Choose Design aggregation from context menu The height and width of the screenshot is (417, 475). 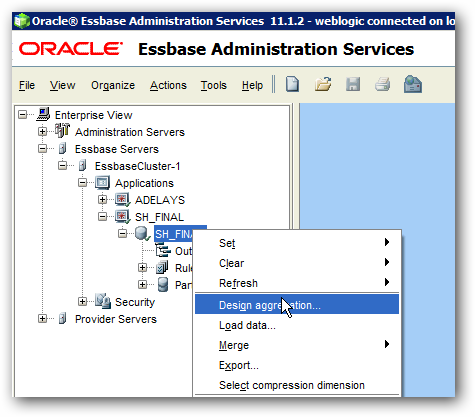(x=297, y=304)
